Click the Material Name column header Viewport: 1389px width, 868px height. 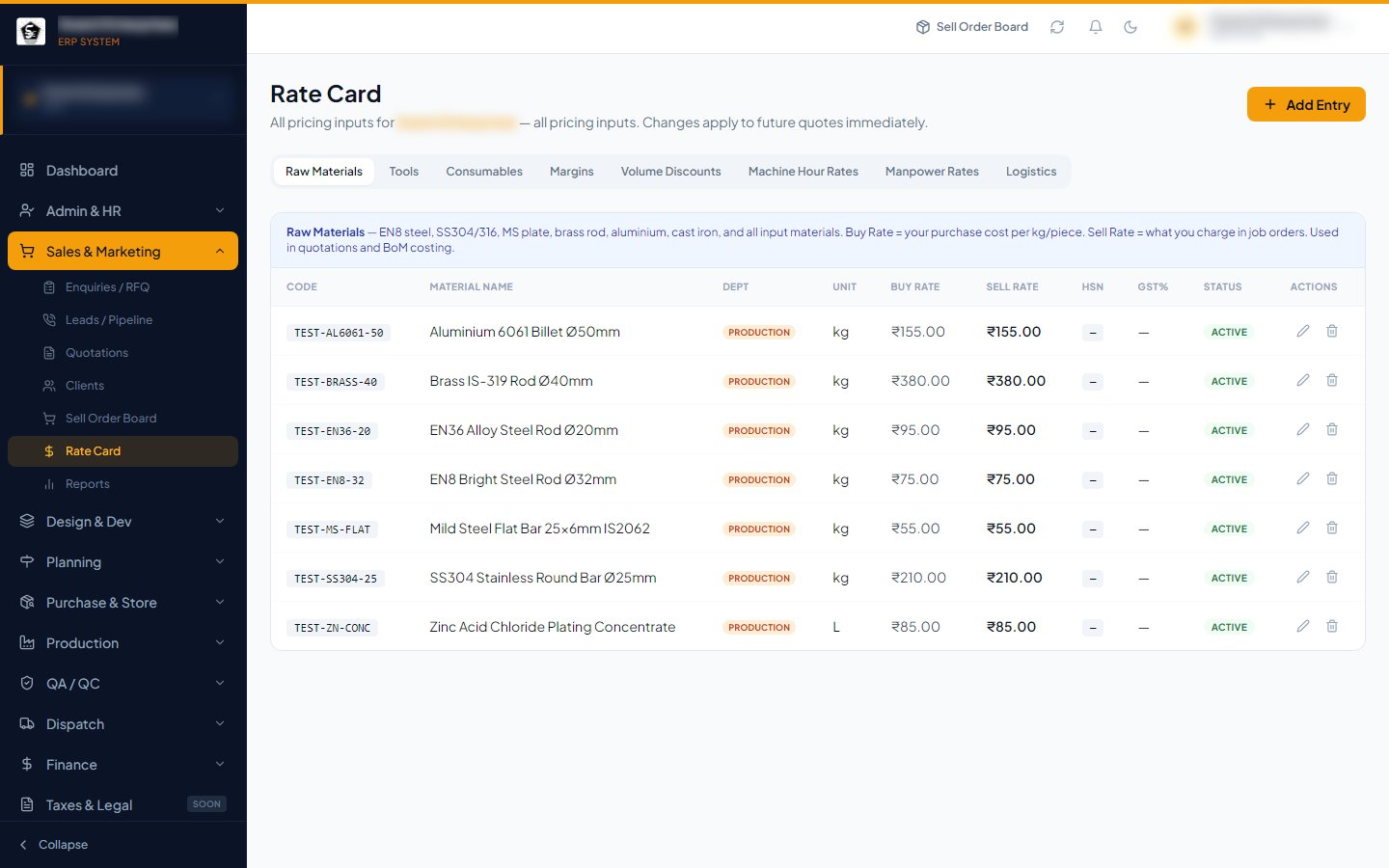coord(471,286)
